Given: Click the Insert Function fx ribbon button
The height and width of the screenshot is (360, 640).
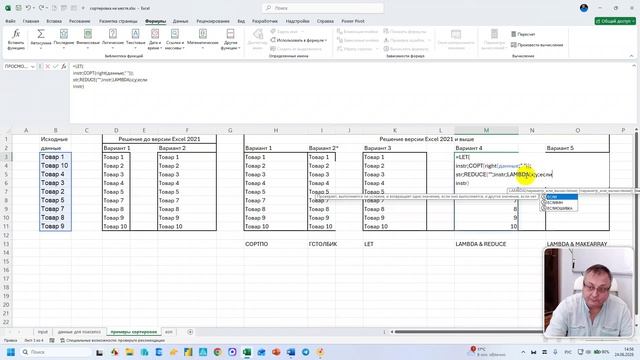Looking at the screenshot, I should point(16,40).
